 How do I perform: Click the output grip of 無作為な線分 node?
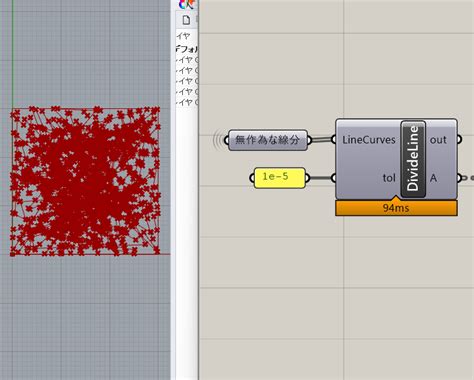309,140
